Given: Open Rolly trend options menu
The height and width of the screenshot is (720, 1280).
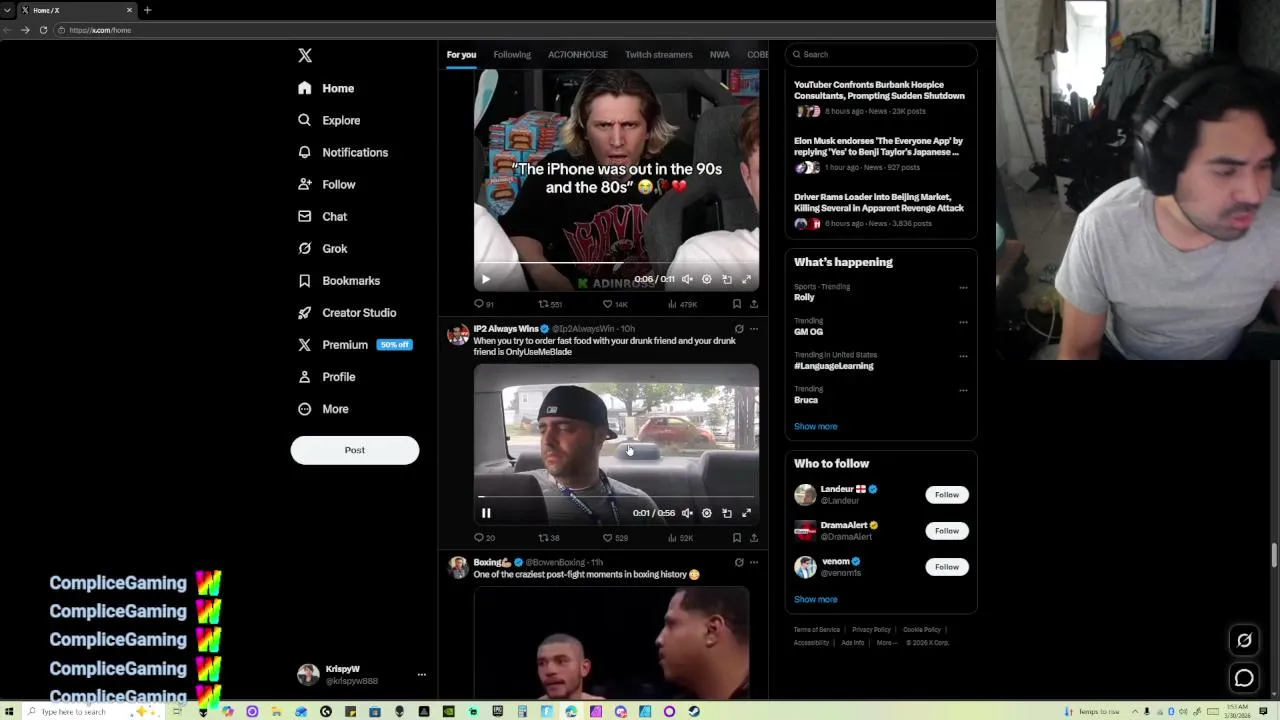Looking at the screenshot, I should [963, 288].
